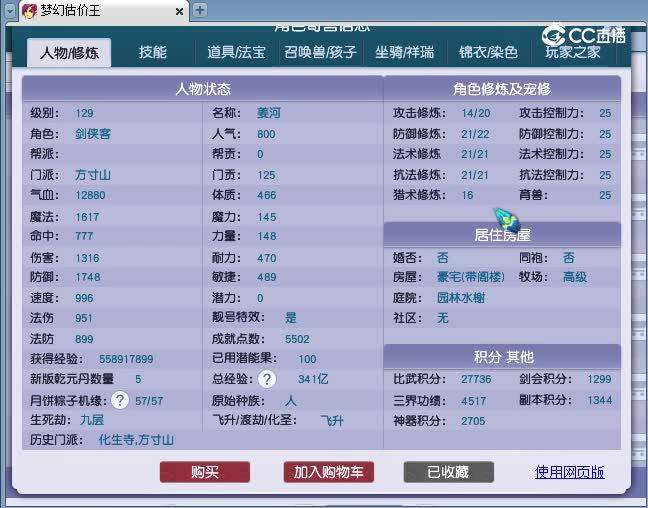648x508 pixels.
Task: Click the 伤害 value 1316
Action: (x=87, y=258)
